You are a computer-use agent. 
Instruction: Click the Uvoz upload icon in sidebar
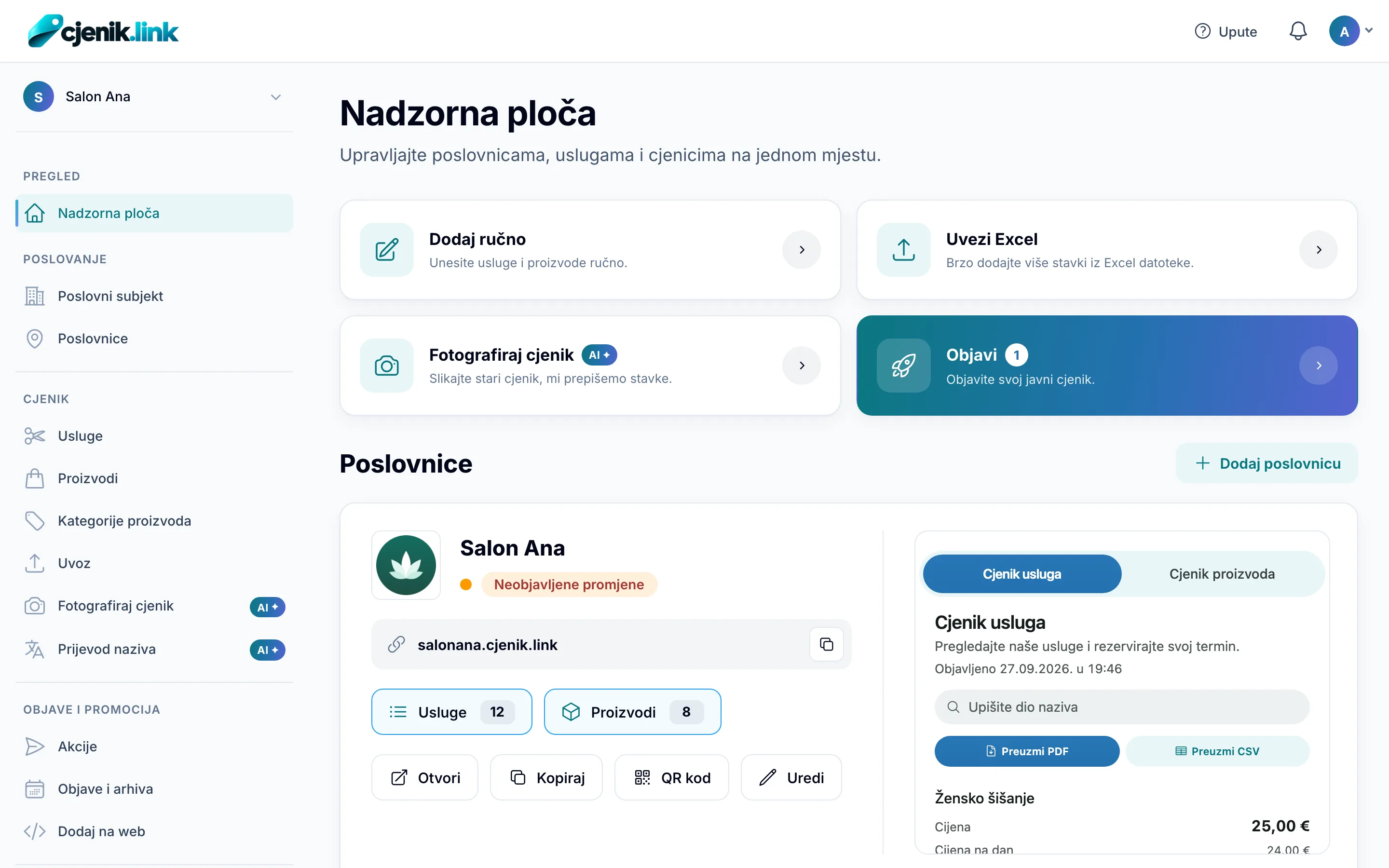point(34,563)
